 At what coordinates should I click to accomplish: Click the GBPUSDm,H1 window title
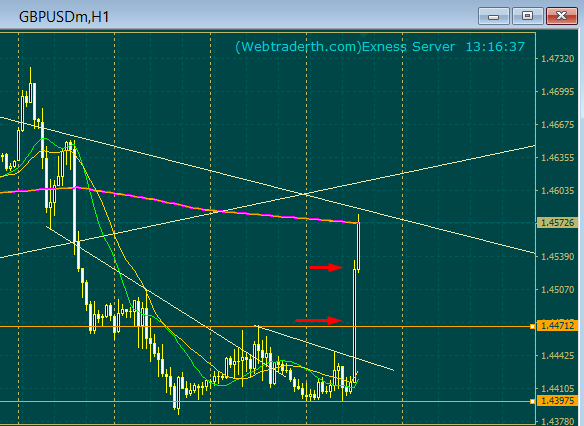click(64, 17)
